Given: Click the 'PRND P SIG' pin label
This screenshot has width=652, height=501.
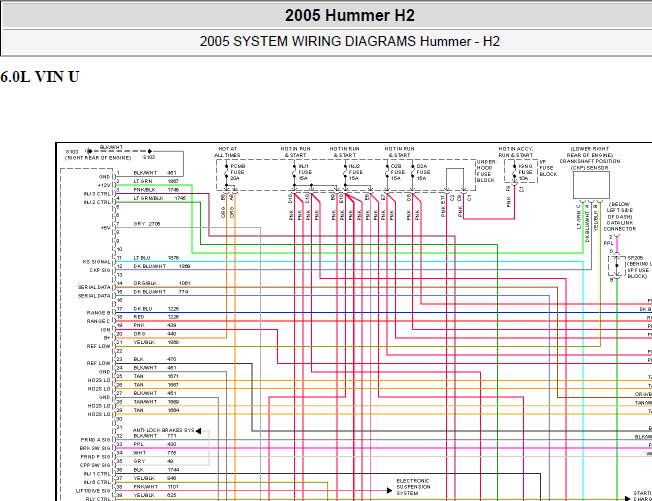Looking at the screenshot, I should pos(96,457).
